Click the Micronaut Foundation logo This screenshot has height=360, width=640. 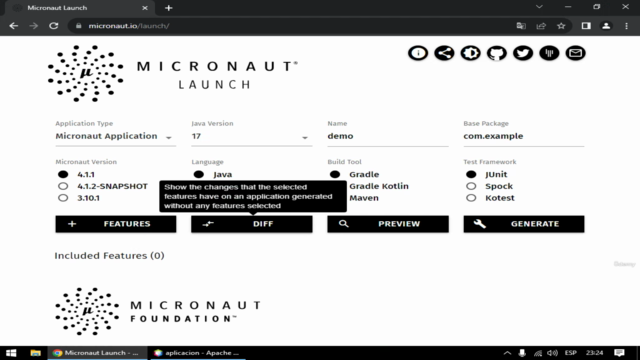(158, 311)
